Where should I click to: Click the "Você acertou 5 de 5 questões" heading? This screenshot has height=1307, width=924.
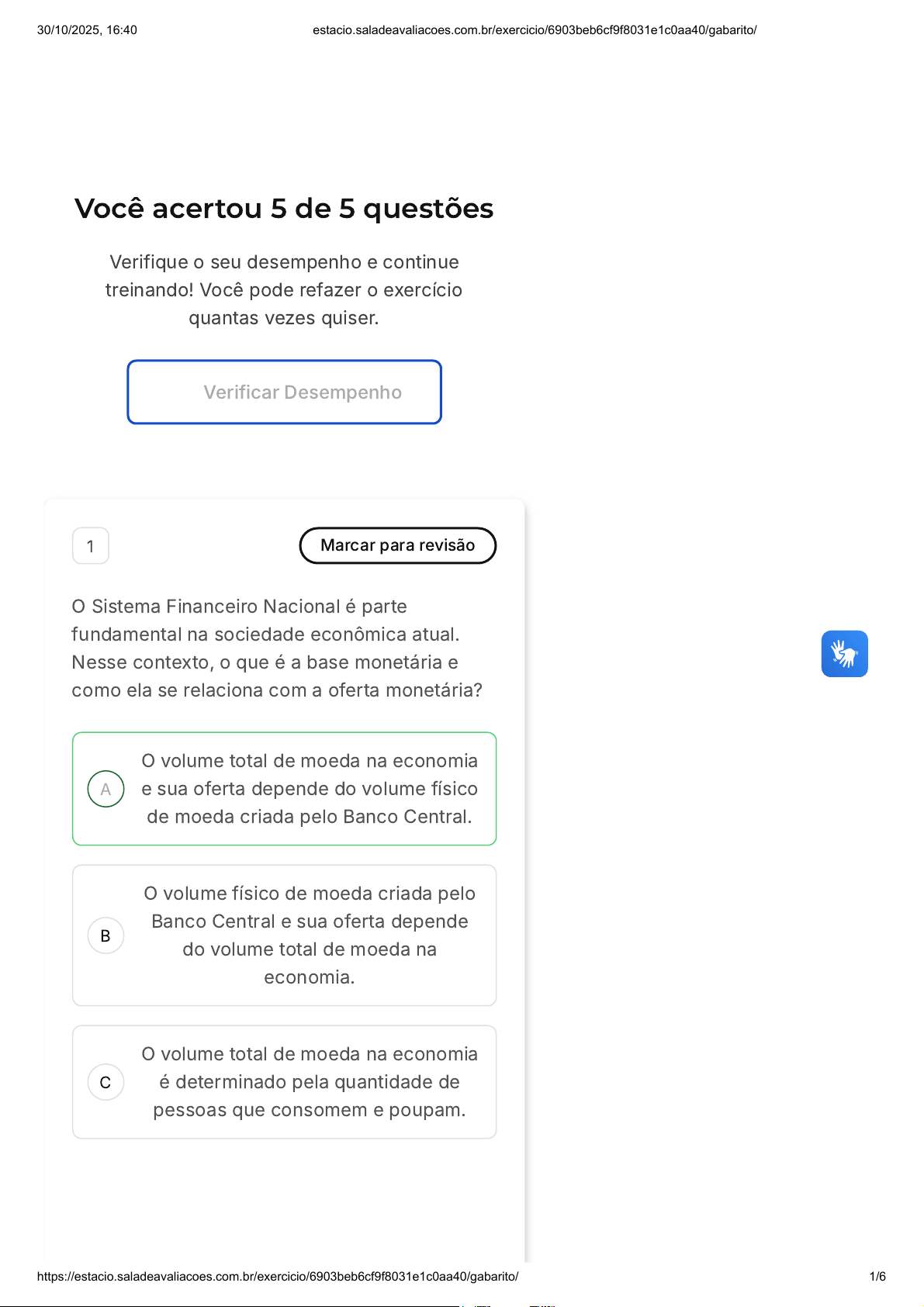tap(284, 209)
